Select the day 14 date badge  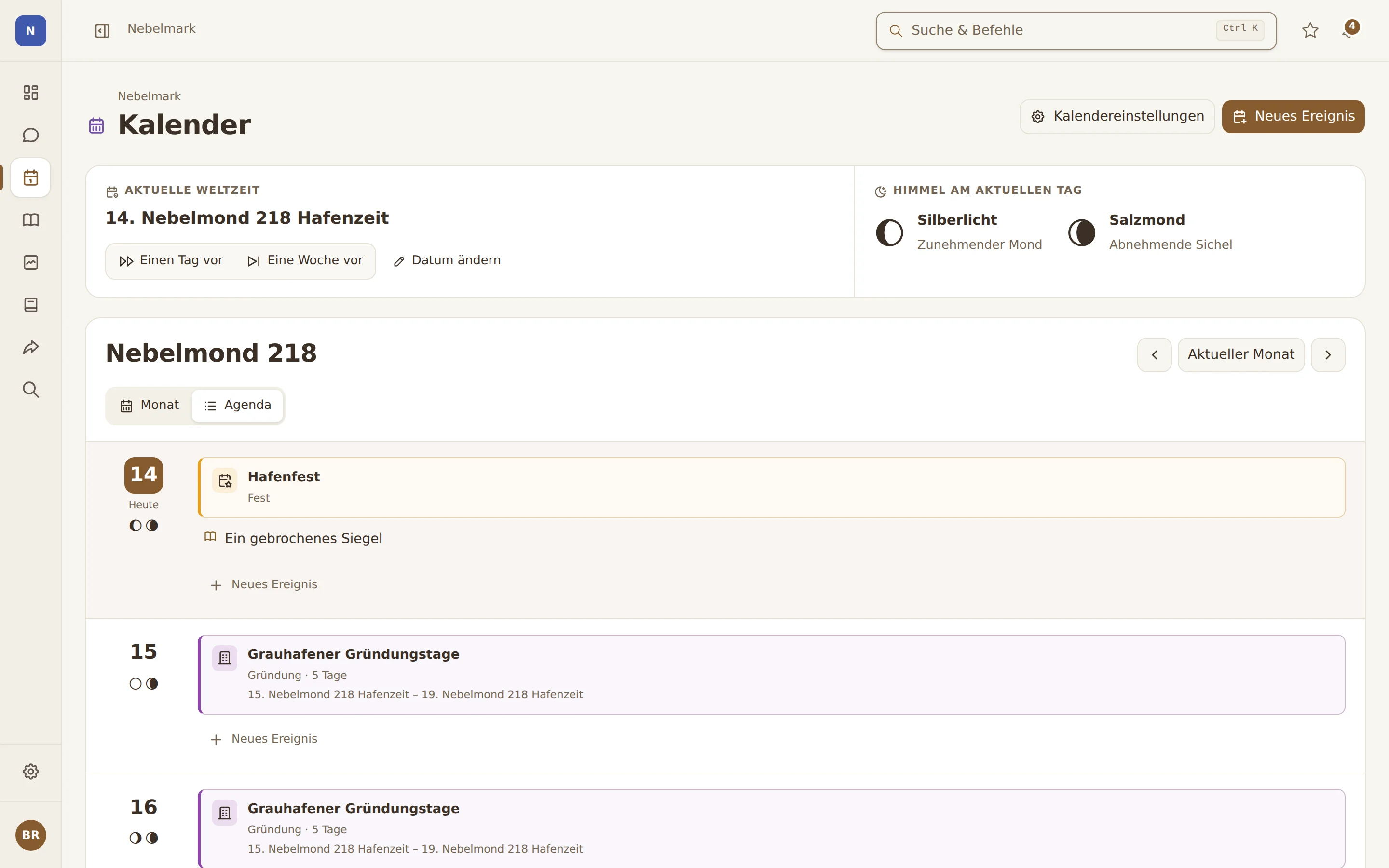144,475
